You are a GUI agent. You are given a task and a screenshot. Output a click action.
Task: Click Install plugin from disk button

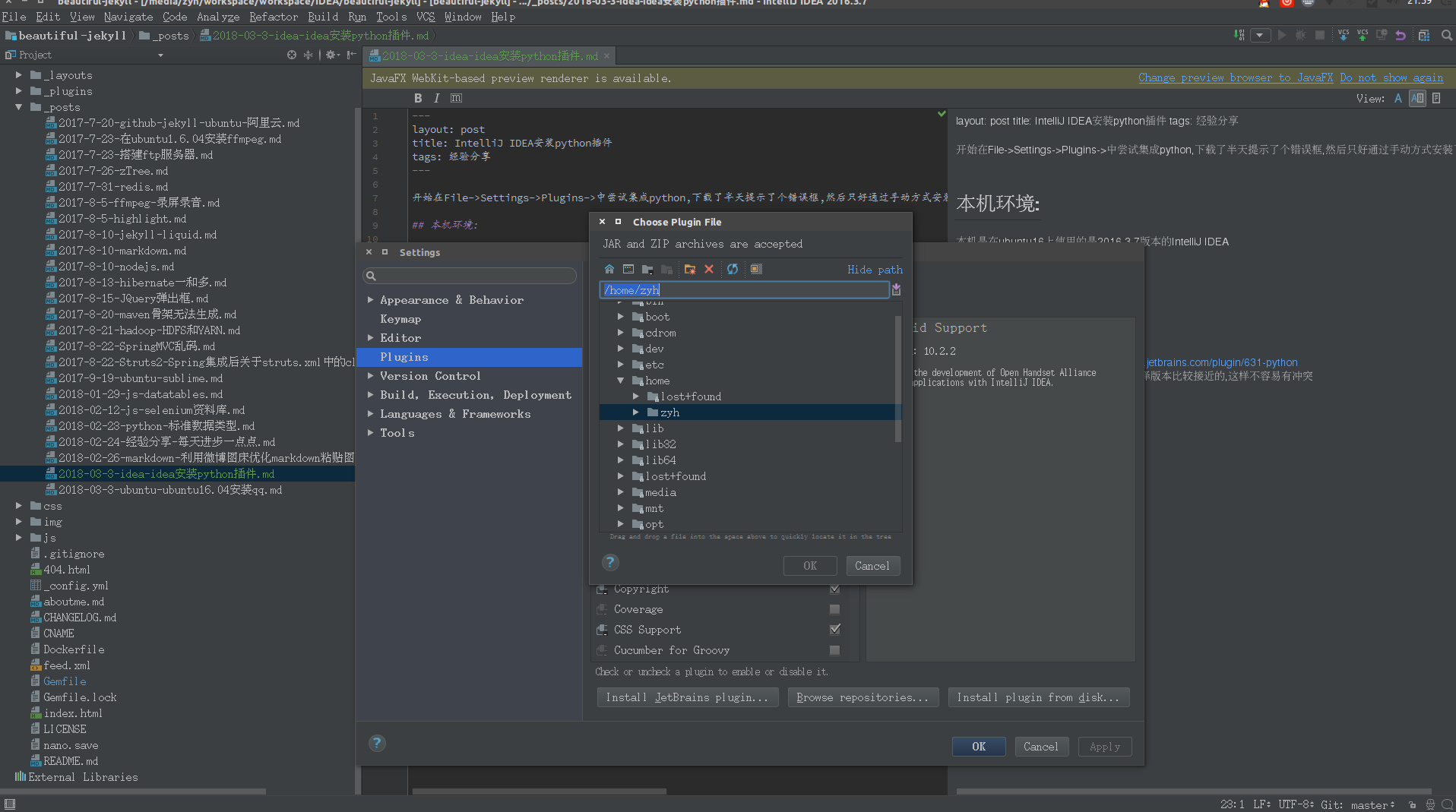pos(1038,697)
